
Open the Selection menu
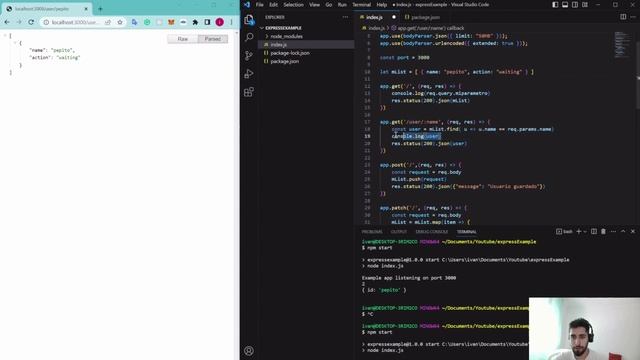[x=293, y=4]
